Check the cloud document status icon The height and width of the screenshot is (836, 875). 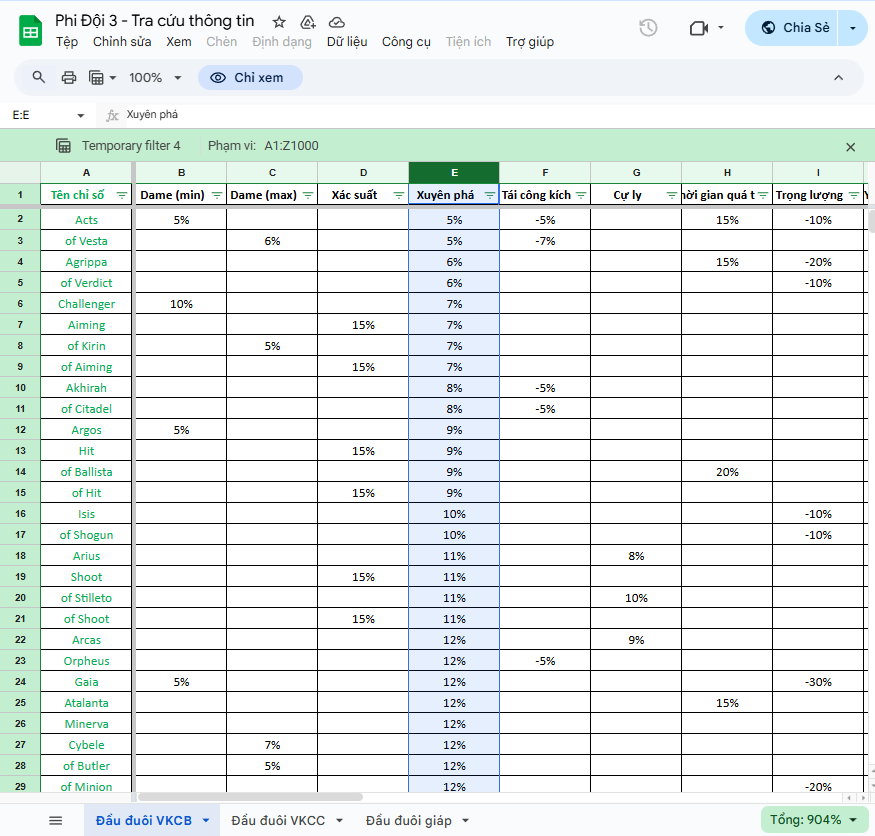(x=337, y=22)
